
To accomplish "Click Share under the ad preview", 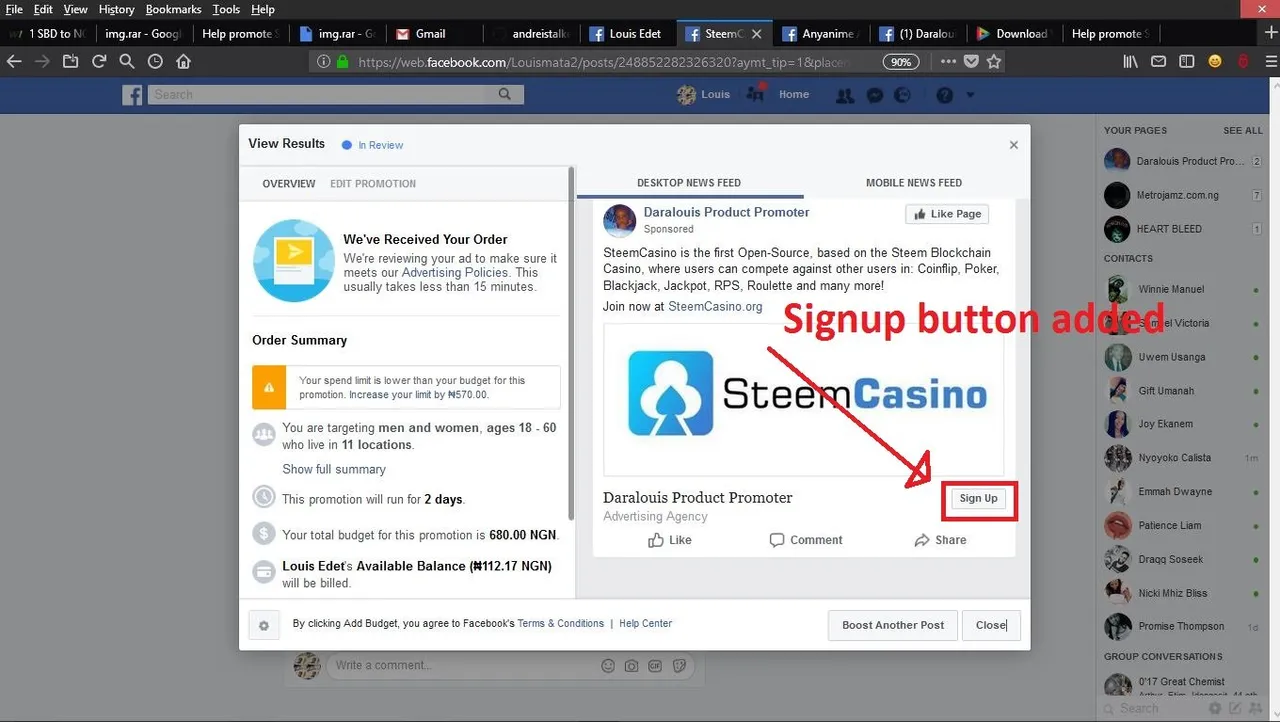I will coord(940,540).
